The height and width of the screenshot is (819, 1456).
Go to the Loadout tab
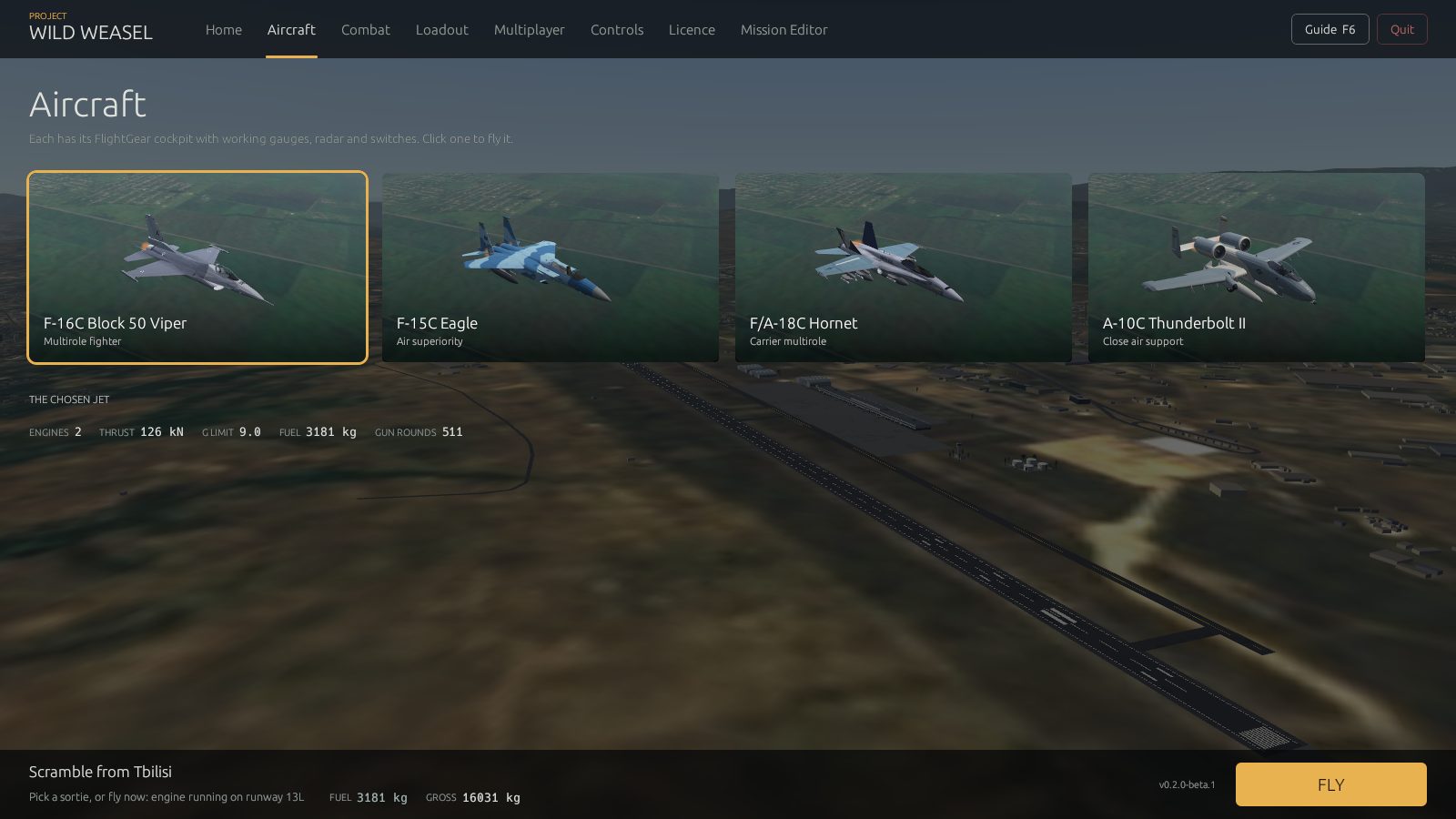click(441, 29)
